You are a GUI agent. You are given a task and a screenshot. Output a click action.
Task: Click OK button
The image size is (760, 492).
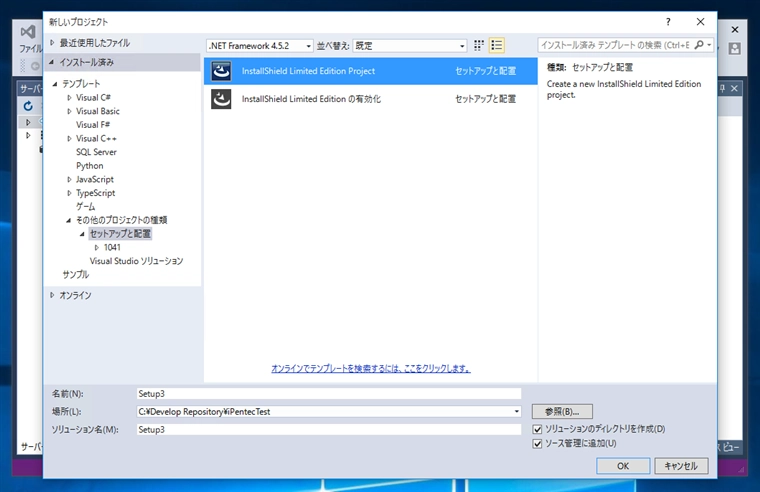coord(623,466)
